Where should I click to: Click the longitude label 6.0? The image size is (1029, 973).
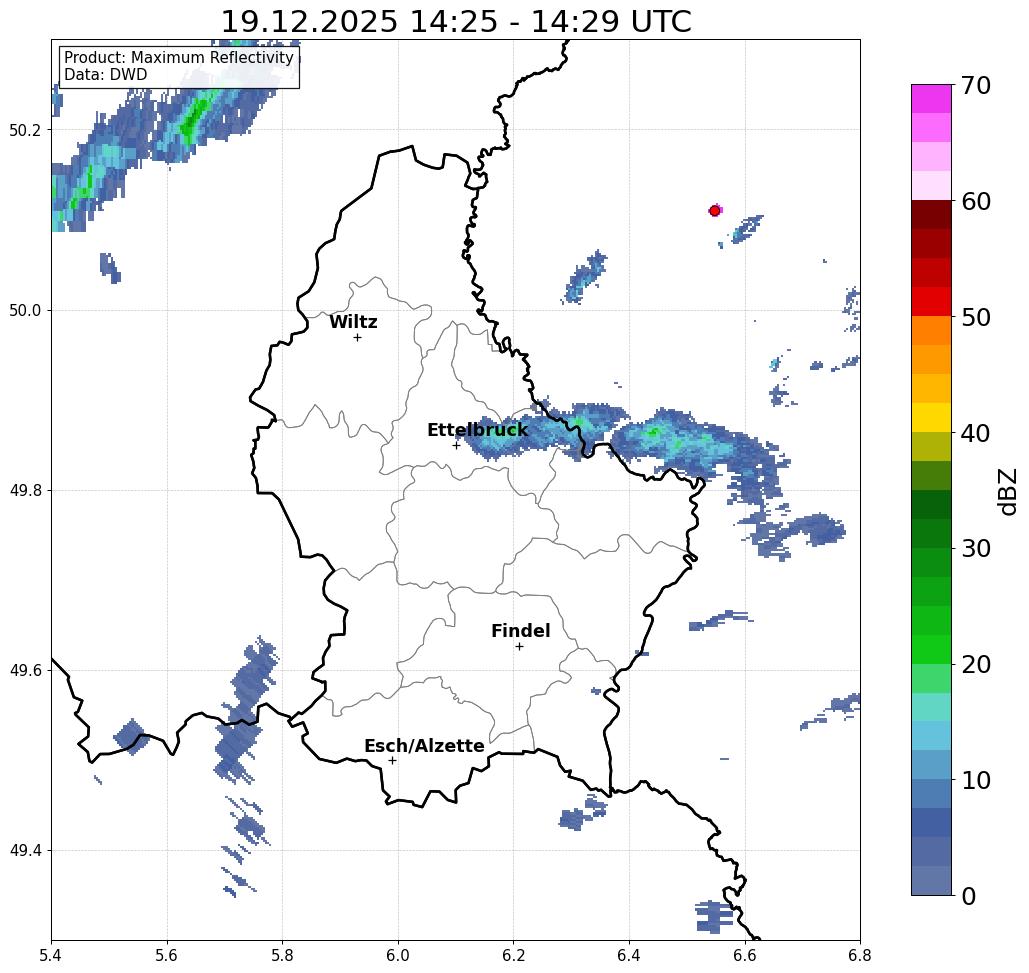pos(398,955)
